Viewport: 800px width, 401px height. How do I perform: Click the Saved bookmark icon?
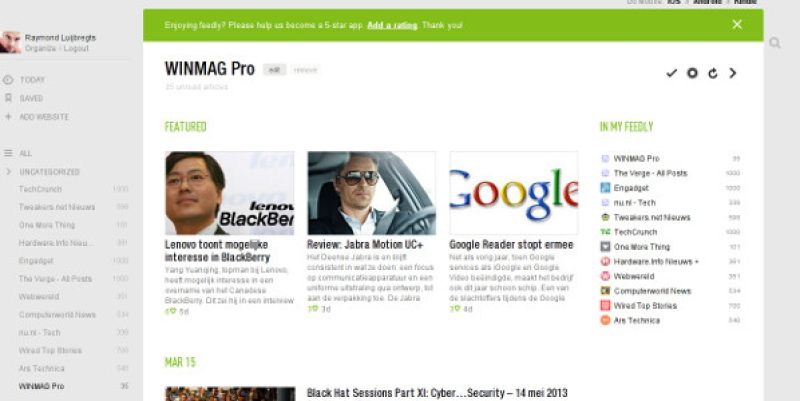pyautogui.click(x=8, y=97)
